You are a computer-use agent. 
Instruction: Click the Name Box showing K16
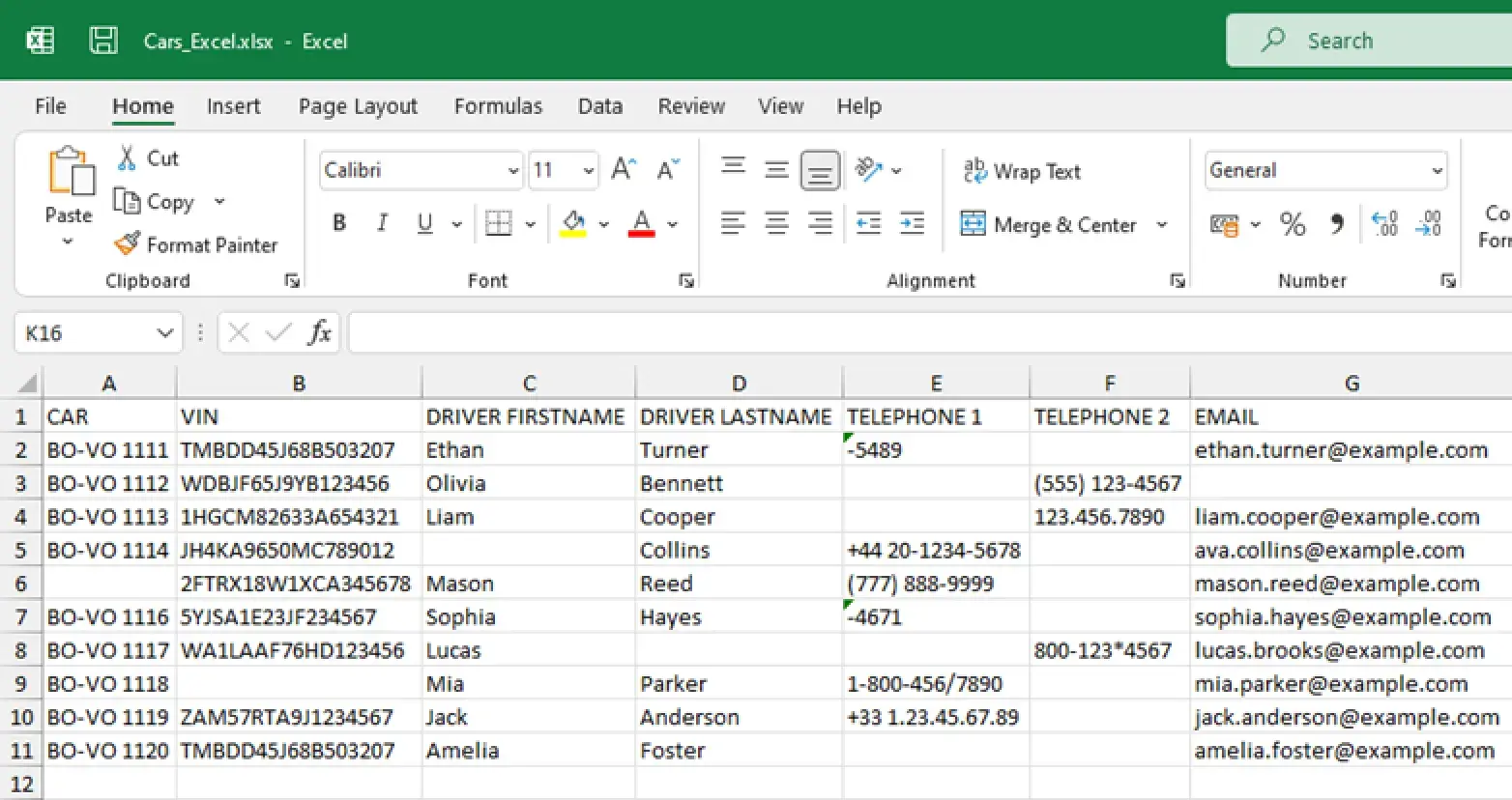[98, 332]
